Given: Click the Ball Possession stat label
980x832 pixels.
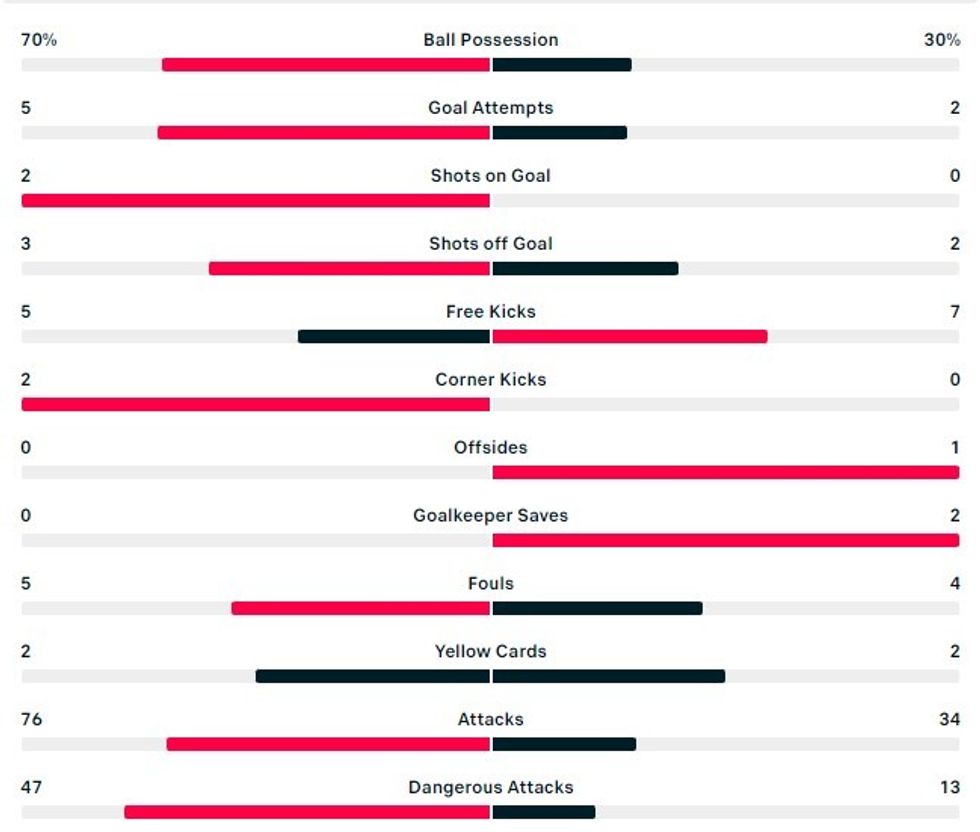Looking at the screenshot, I should [490, 40].
